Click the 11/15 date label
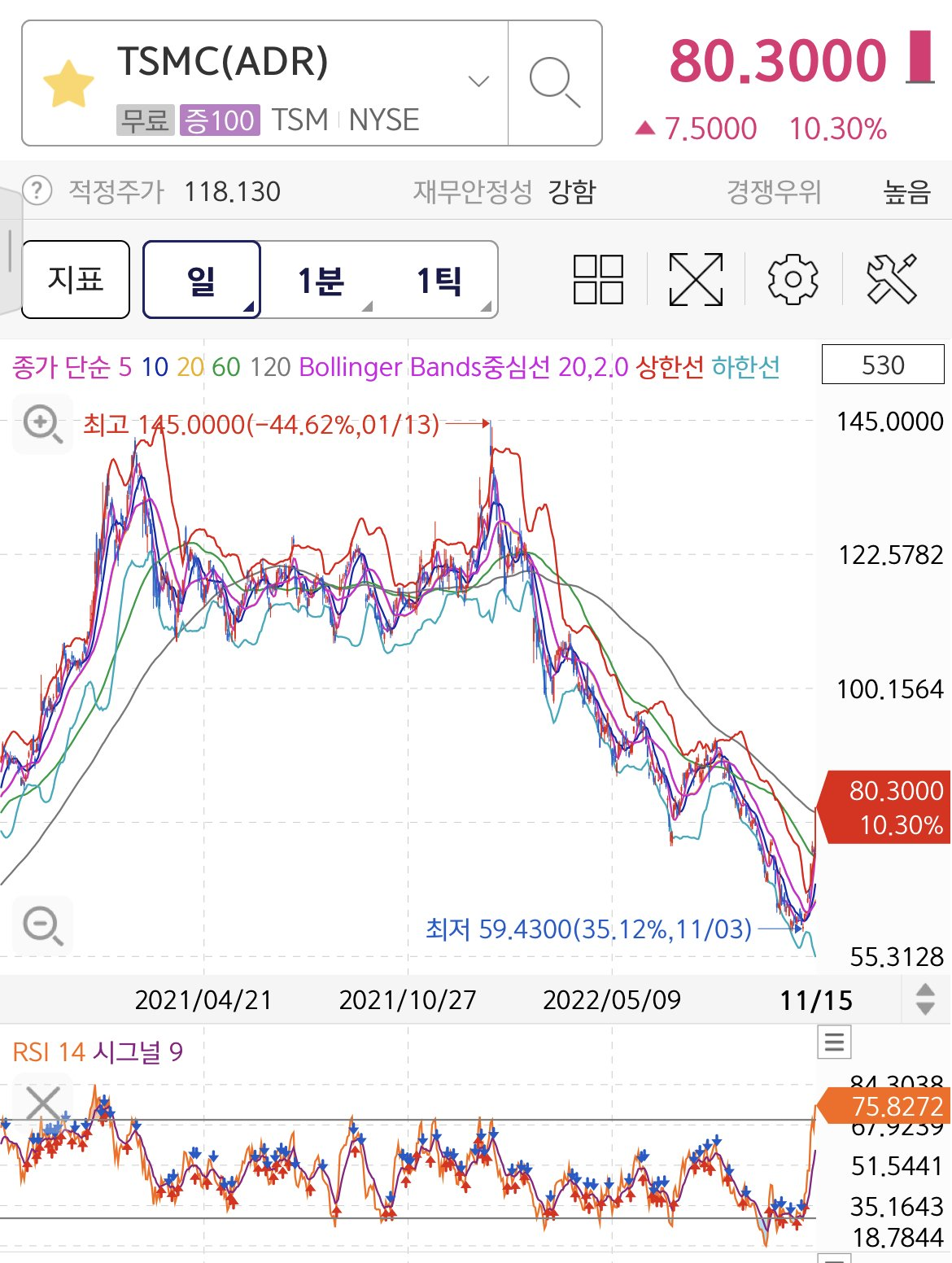 pos(816,1000)
